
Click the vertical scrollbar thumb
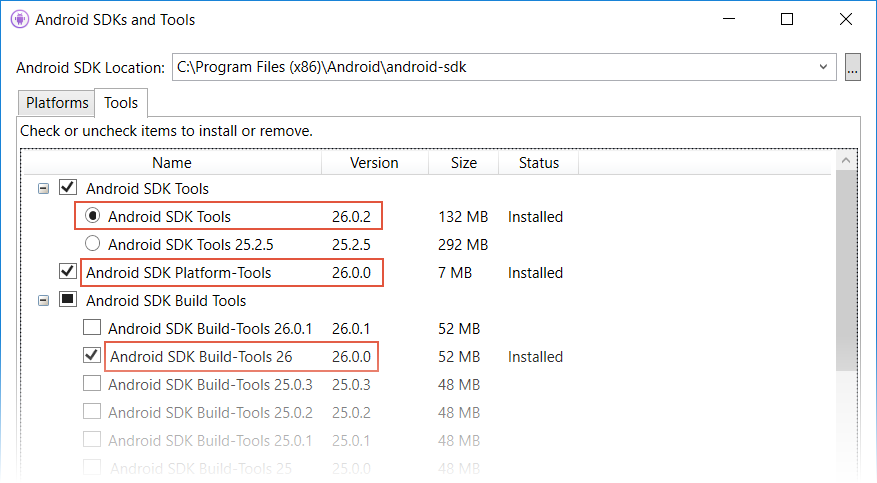click(x=846, y=270)
